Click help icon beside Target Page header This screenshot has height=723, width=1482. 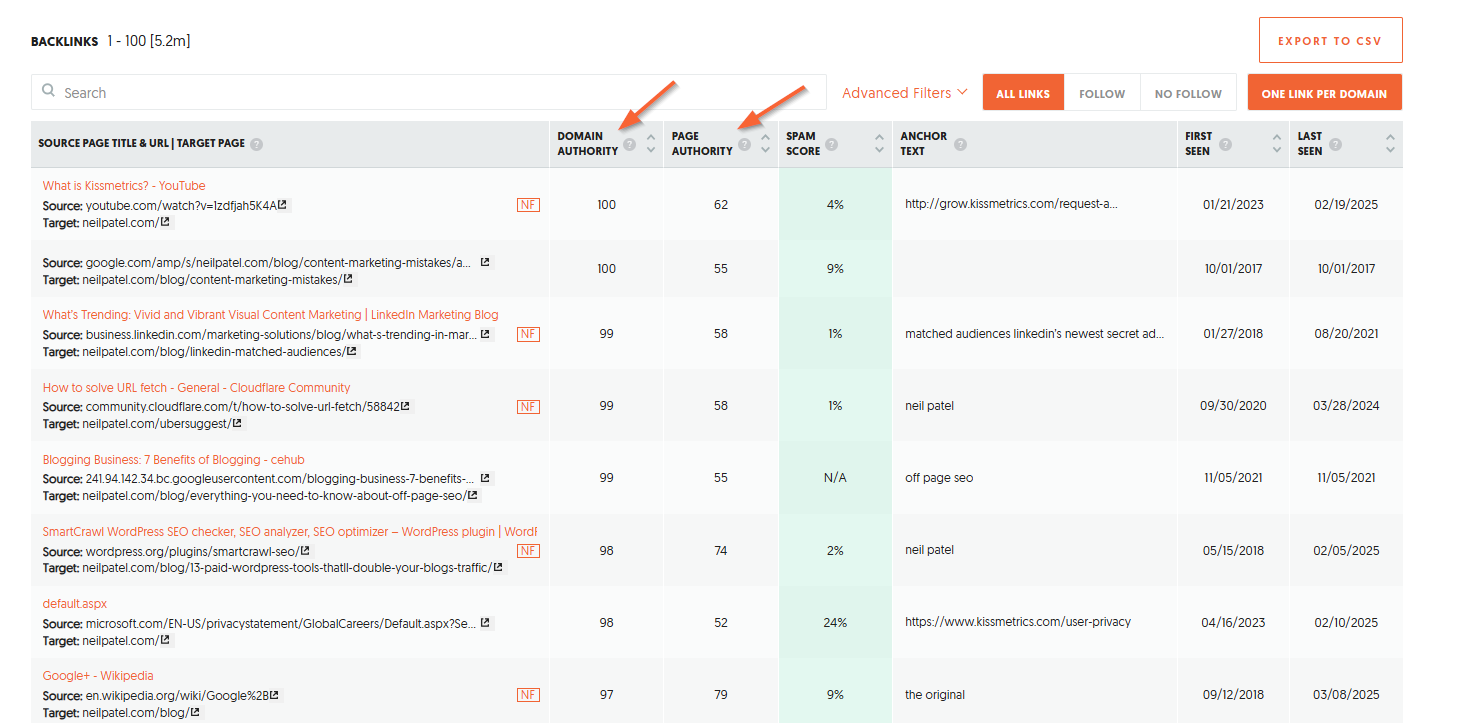256,144
